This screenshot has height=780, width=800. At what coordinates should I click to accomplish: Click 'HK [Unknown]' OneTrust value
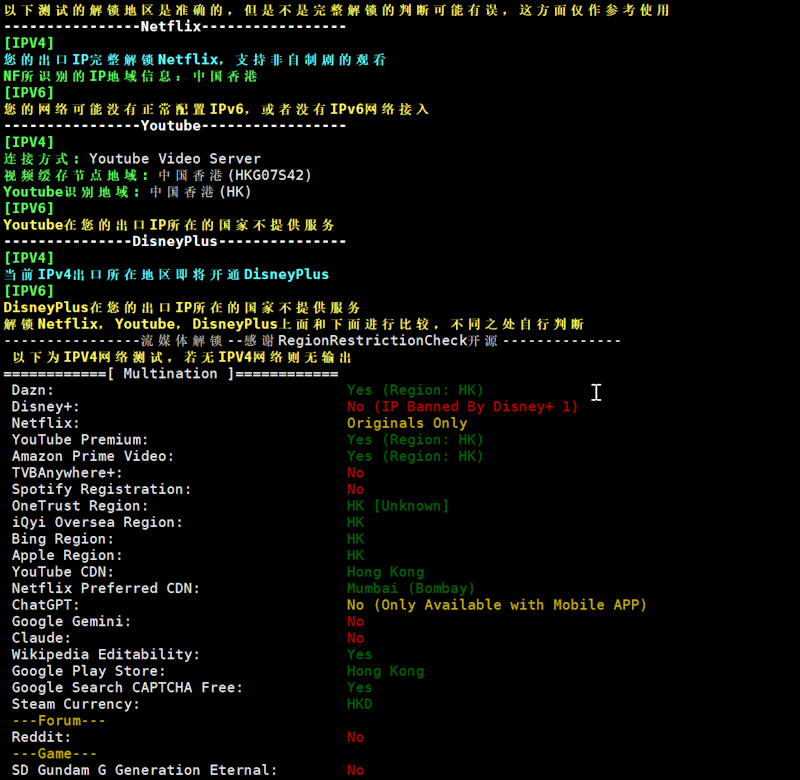(x=397, y=506)
